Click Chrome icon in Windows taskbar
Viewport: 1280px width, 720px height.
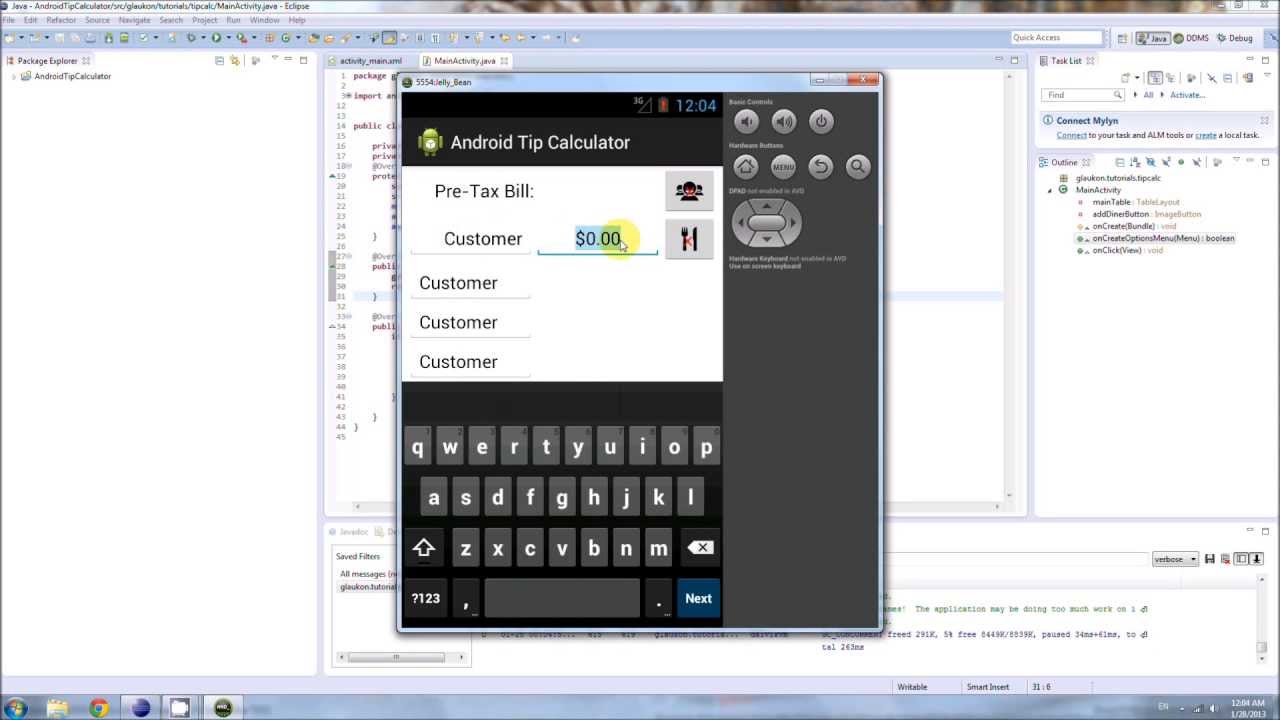98,708
